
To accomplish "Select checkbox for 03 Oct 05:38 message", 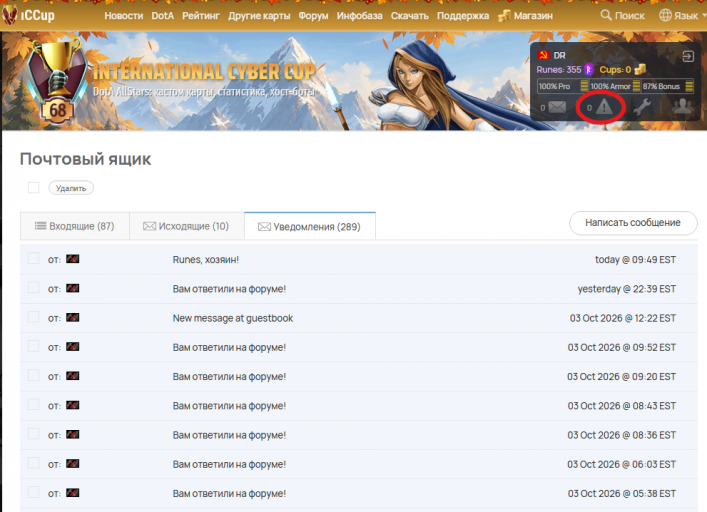I will click(x=33, y=492).
